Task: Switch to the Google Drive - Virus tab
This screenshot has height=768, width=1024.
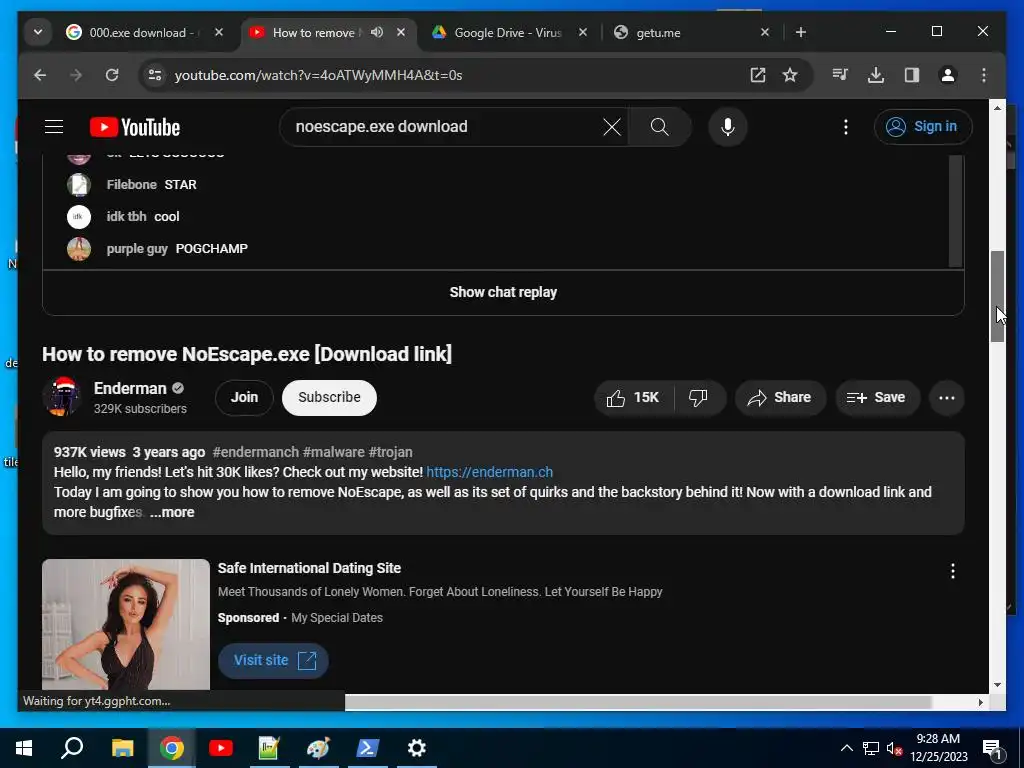Action: click(x=508, y=32)
